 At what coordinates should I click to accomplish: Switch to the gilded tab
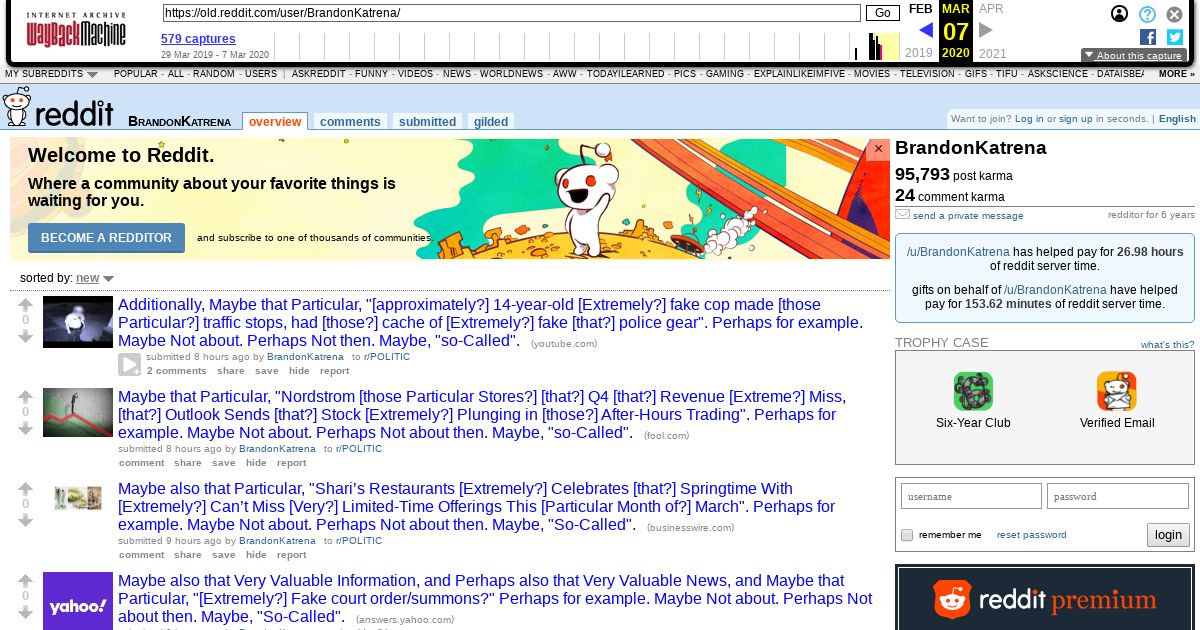pos(491,122)
